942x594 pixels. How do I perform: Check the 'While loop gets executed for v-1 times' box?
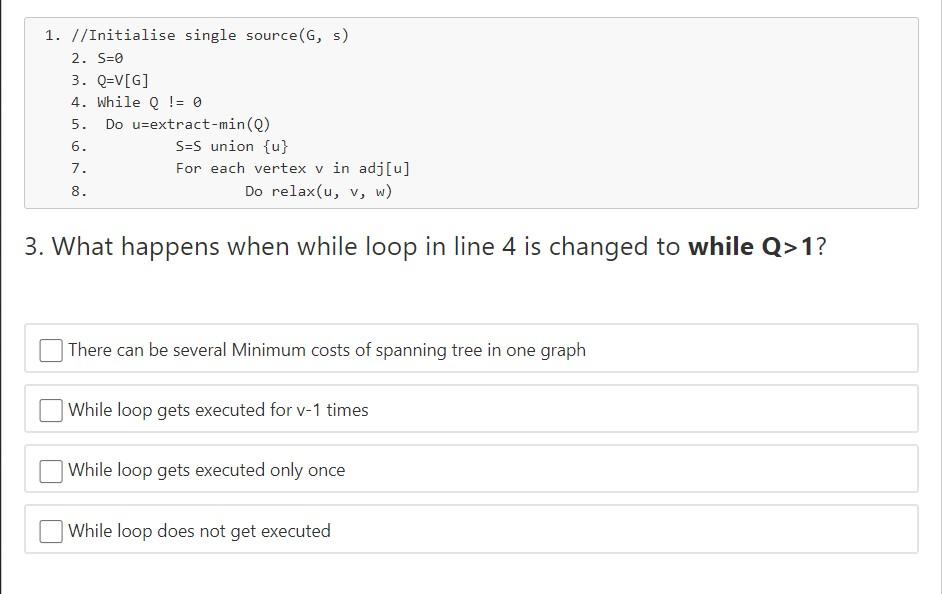50,409
